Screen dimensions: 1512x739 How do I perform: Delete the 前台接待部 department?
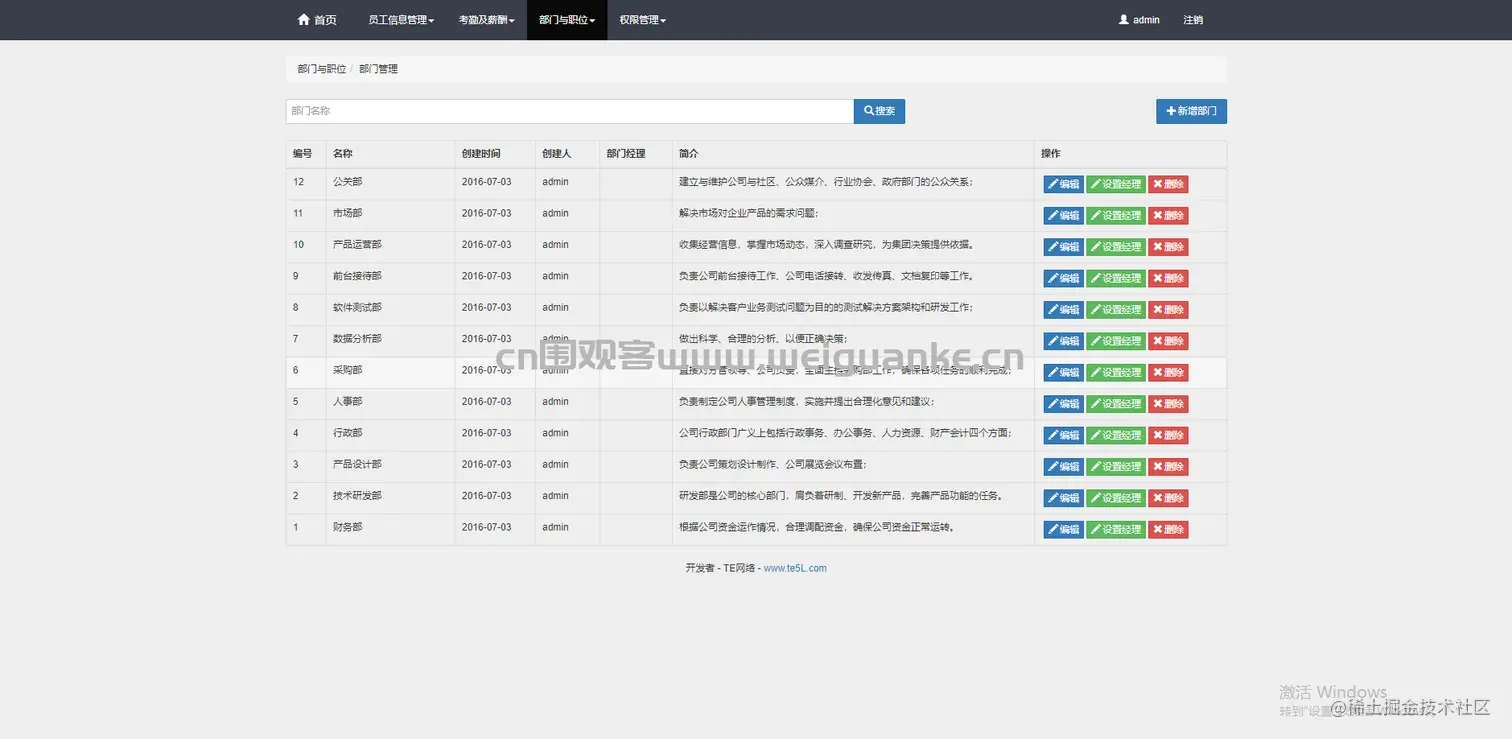tap(1168, 278)
